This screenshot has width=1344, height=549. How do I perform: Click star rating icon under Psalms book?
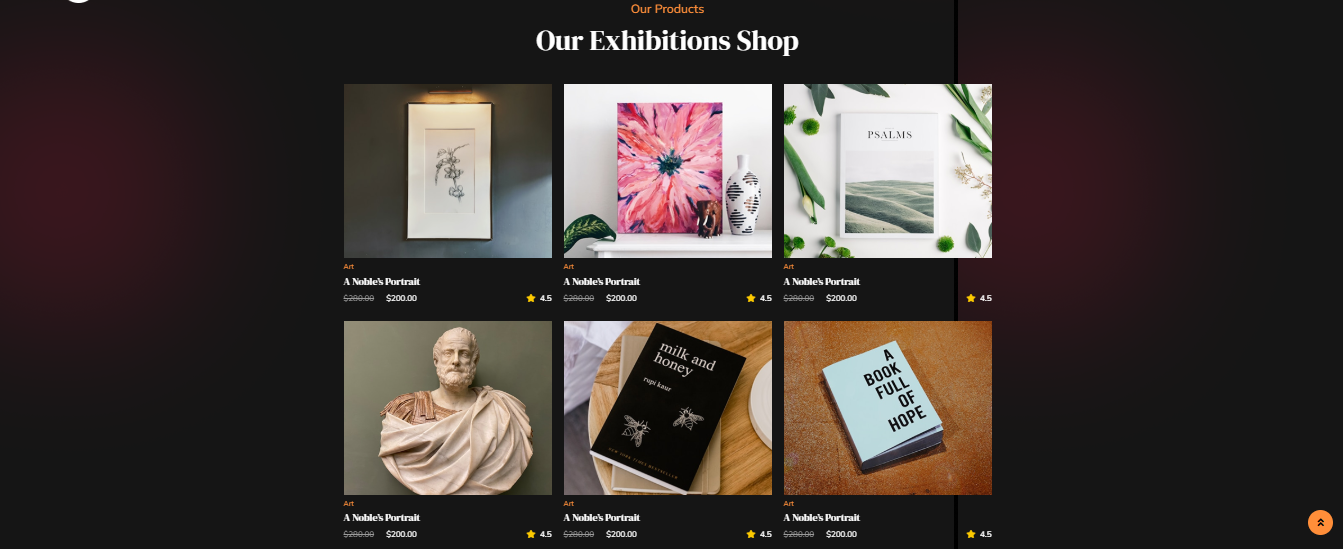coord(971,298)
